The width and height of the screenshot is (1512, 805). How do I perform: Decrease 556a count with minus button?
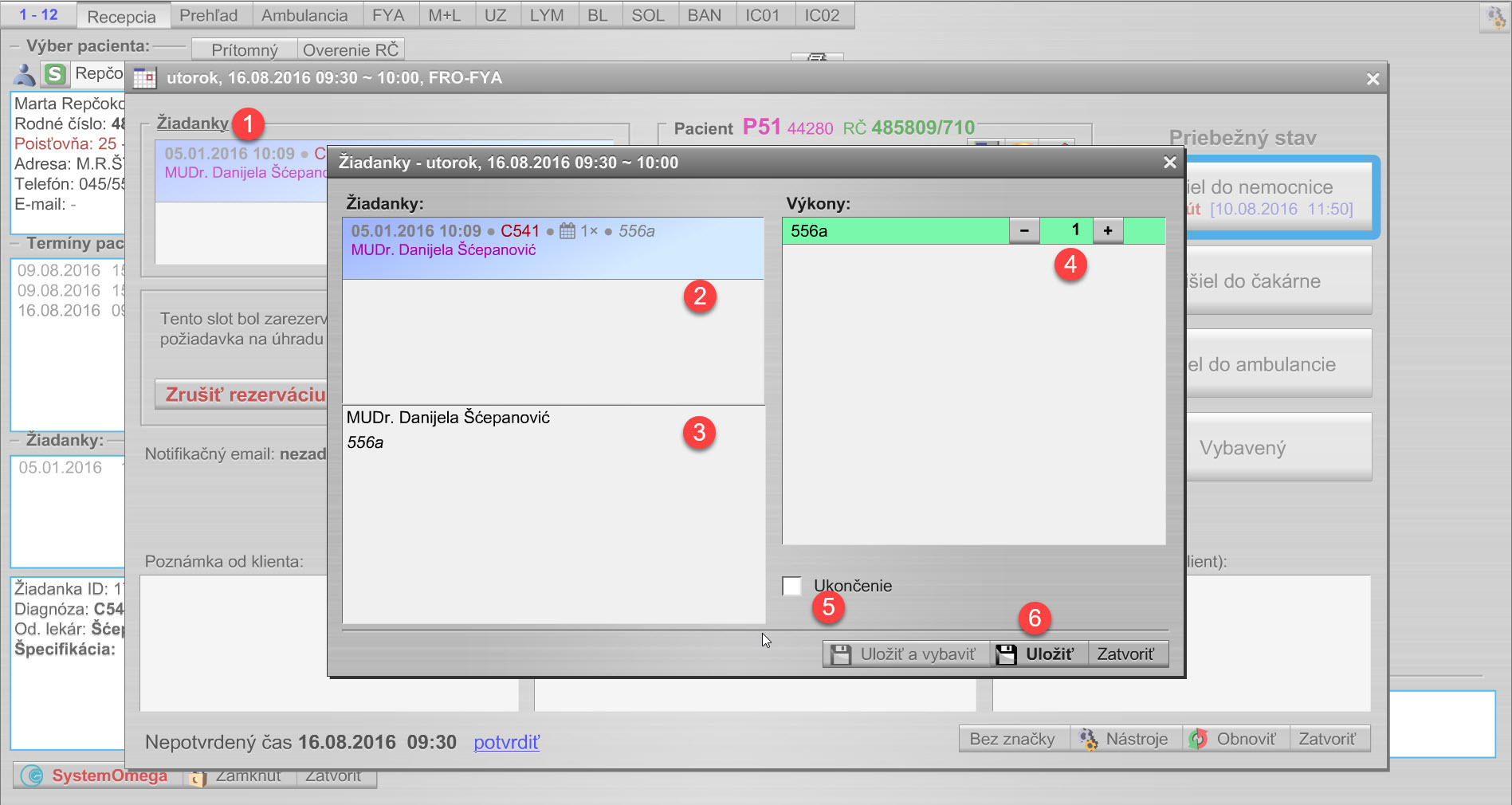pyautogui.click(x=1024, y=231)
